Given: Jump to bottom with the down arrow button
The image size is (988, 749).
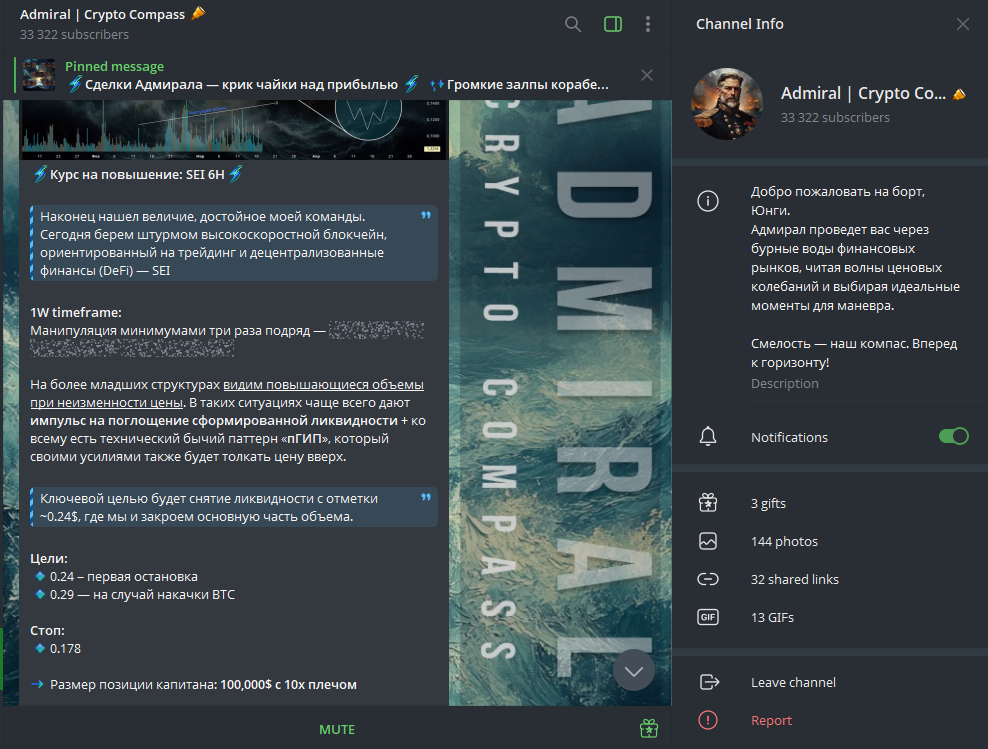Looking at the screenshot, I should click(x=633, y=671).
